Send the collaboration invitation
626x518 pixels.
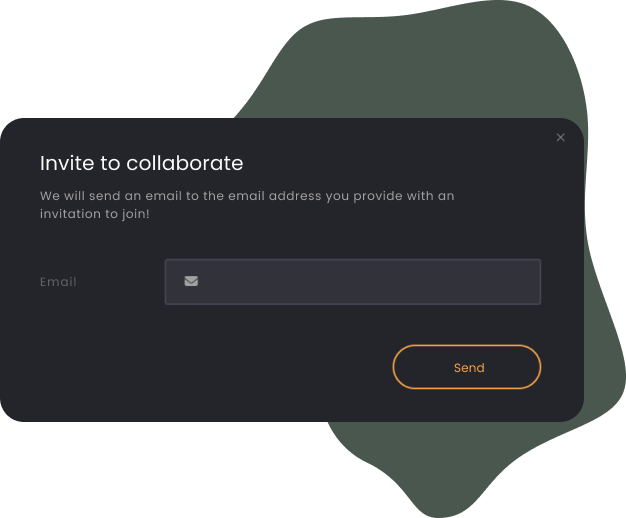(x=467, y=367)
